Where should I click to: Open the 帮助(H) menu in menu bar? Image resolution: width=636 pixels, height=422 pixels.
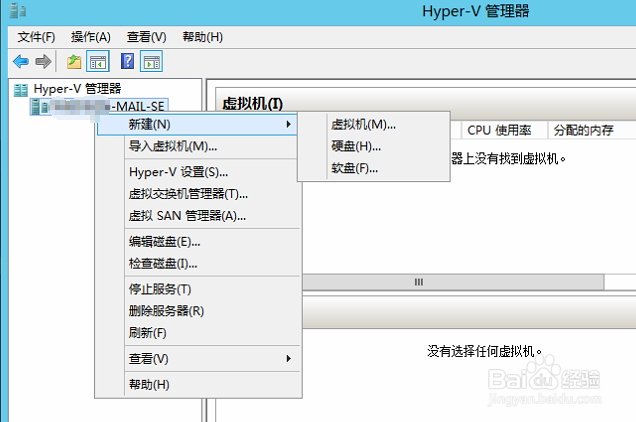202,37
